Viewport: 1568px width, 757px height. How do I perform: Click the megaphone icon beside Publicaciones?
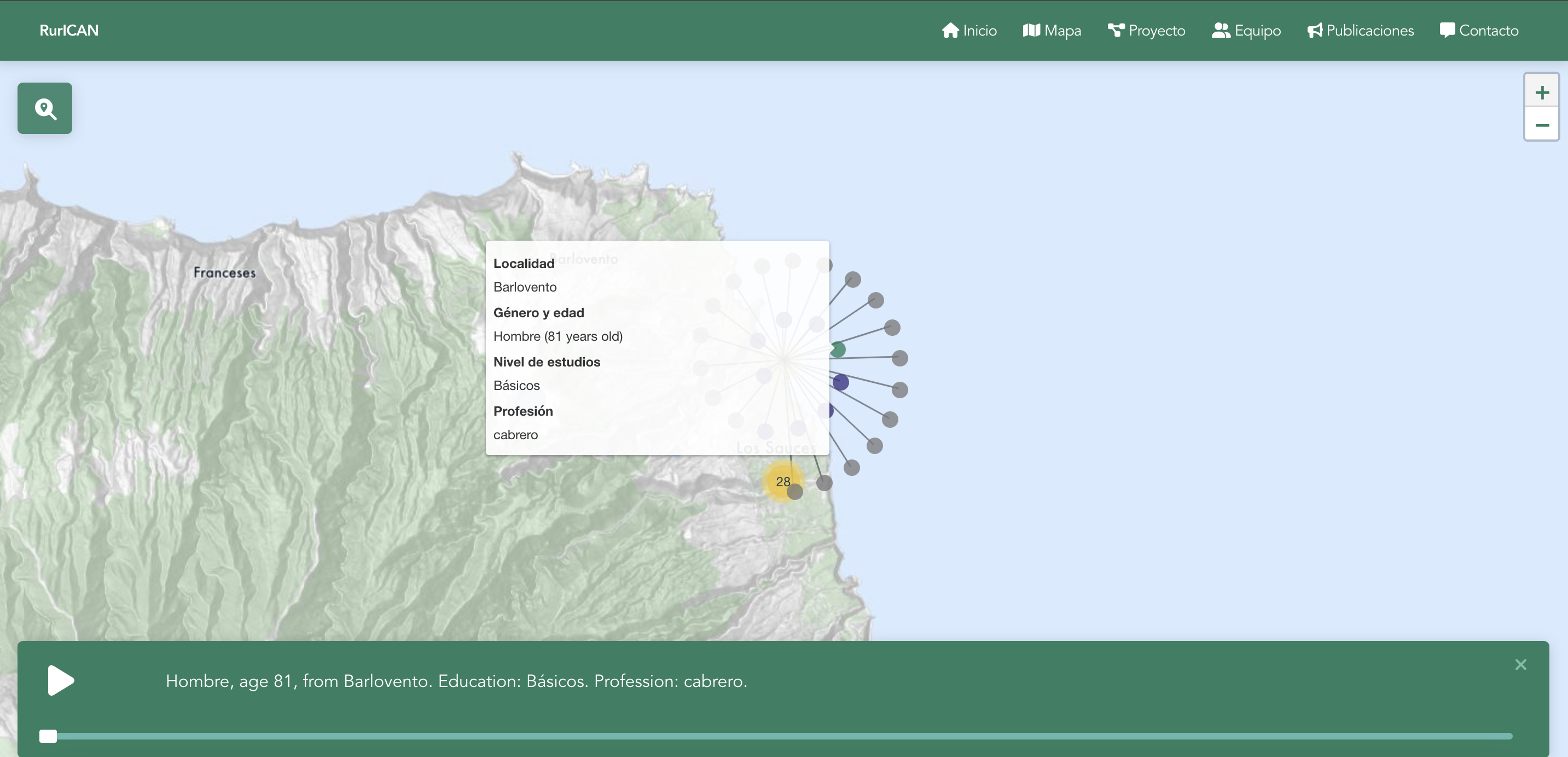[1315, 31]
